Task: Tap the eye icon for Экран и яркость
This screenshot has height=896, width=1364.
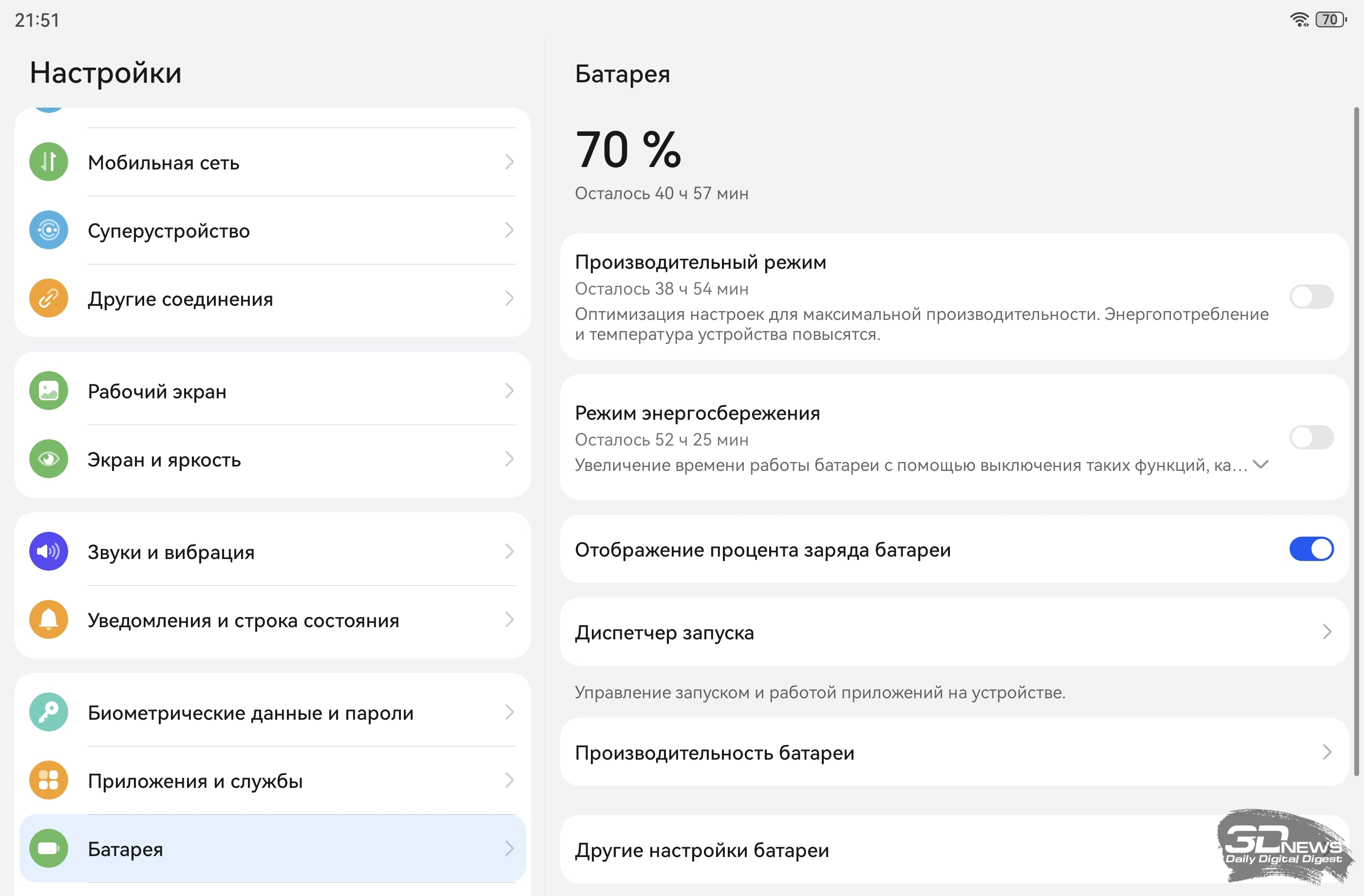Action: pos(49,459)
